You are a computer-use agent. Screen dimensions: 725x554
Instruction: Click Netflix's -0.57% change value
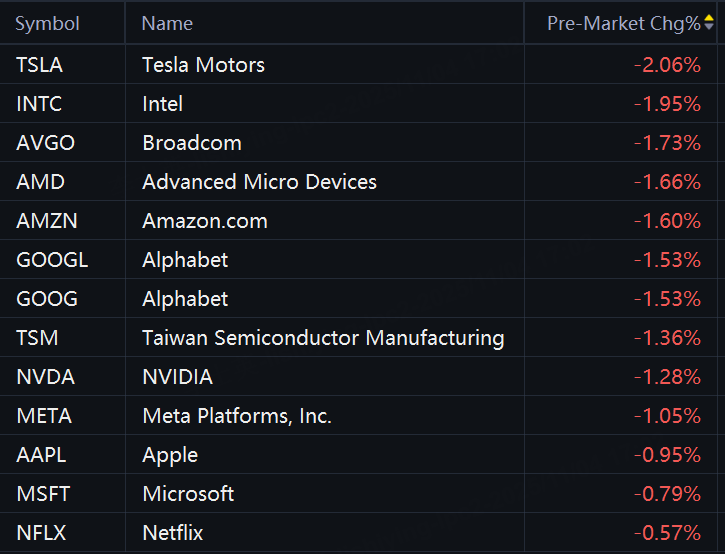(x=667, y=533)
